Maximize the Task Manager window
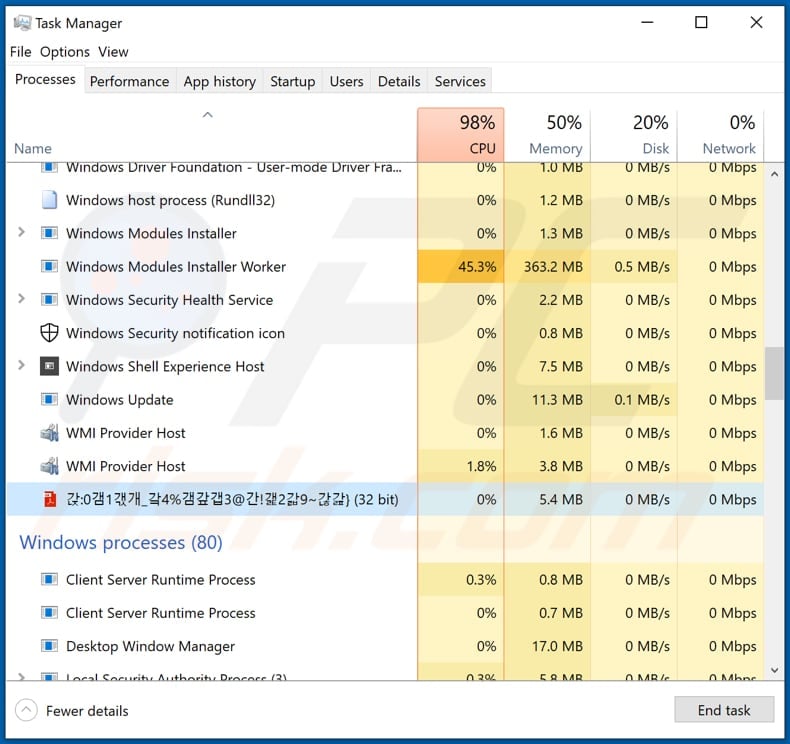790x744 pixels. click(x=701, y=22)
